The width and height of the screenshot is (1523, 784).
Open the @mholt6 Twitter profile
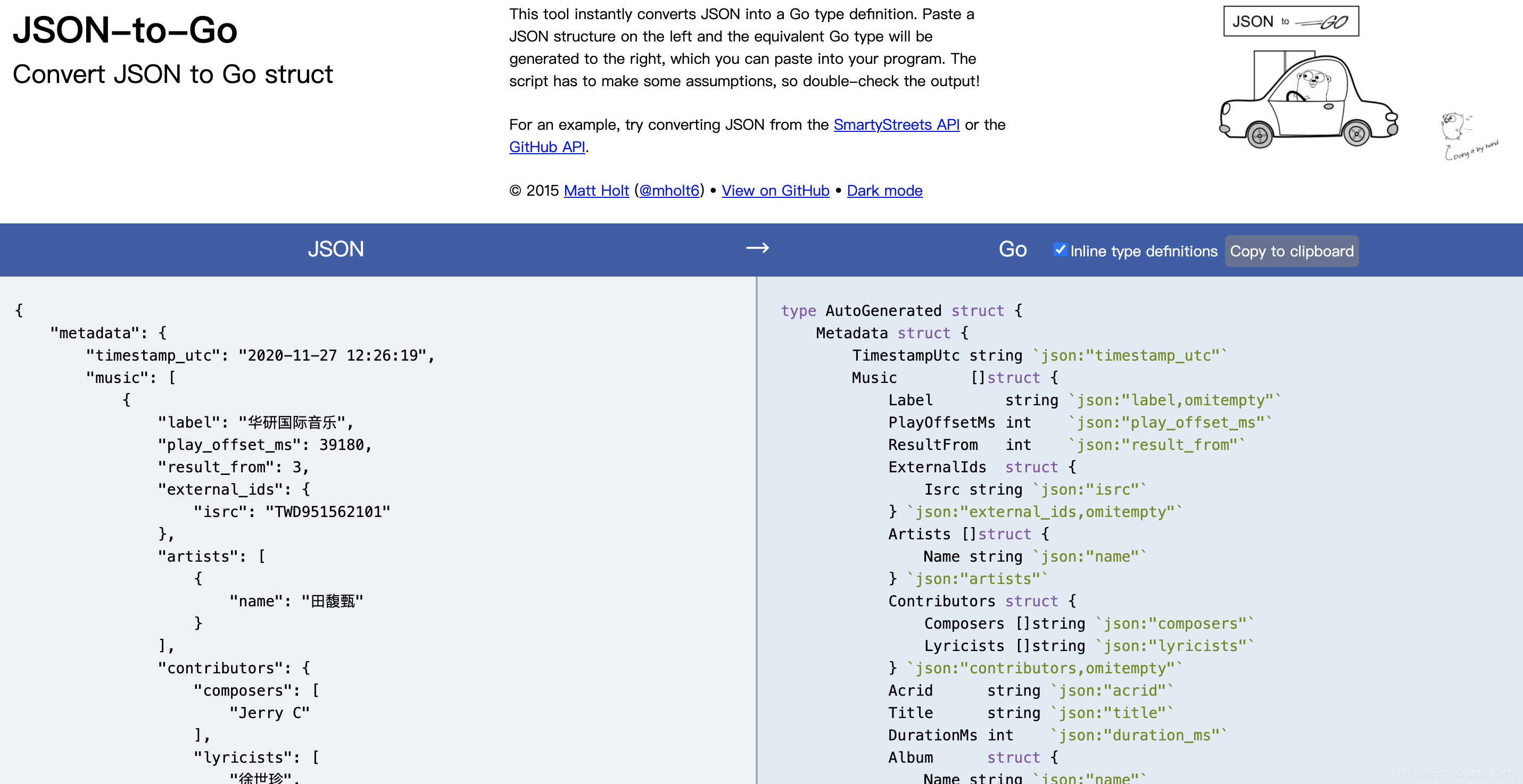pos(668,190)
